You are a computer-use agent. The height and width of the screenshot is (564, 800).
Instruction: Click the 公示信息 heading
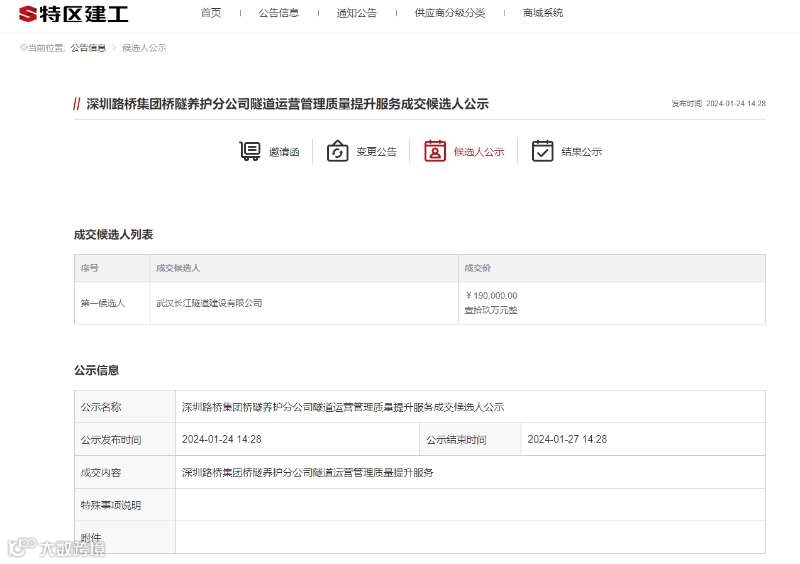[96, 370]
